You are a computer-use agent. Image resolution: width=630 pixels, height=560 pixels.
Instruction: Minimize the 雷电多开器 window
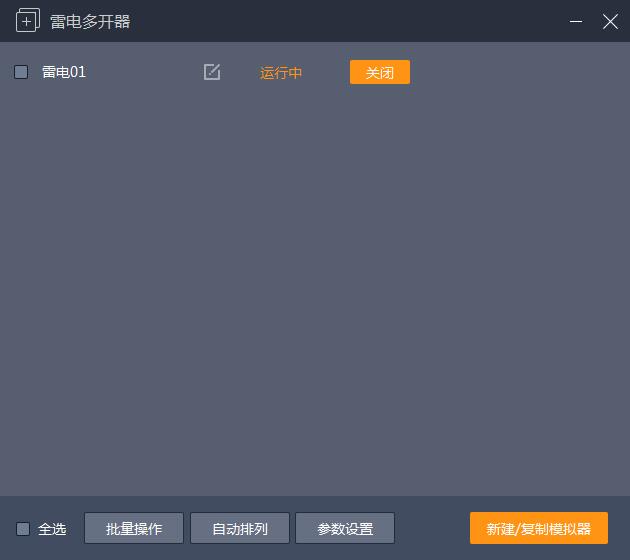pyautogui.click(x=576, y=21)
